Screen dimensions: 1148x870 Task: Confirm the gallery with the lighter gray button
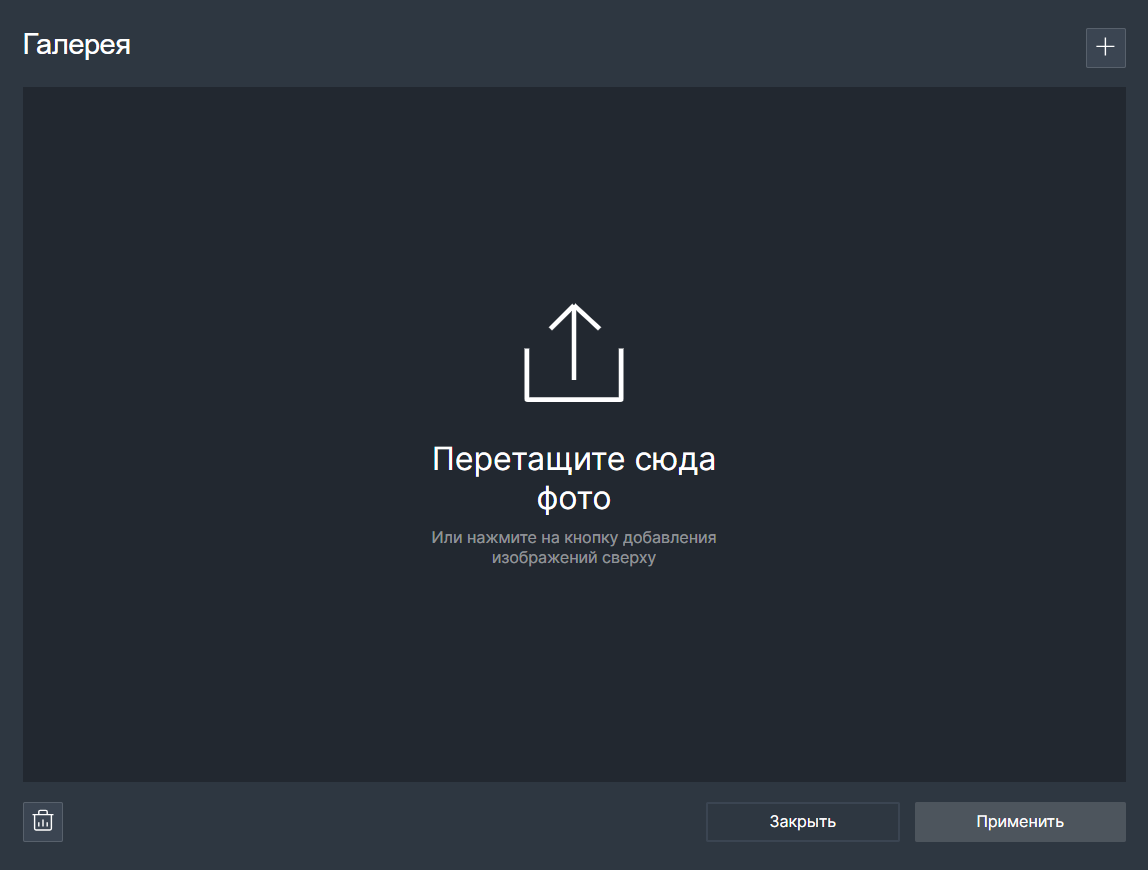coord(1020,822)
